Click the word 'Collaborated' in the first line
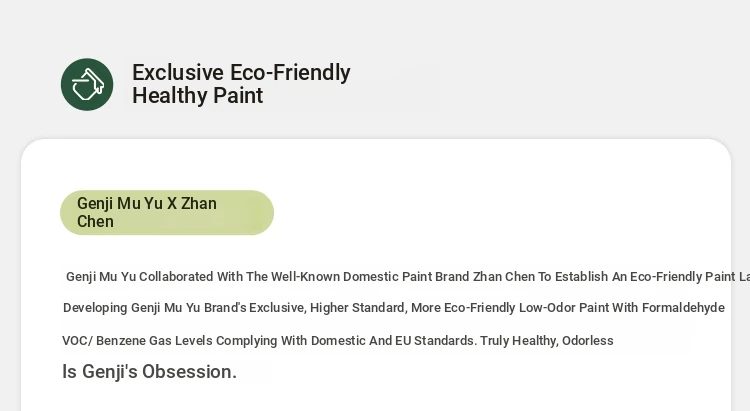This screenshot has width=750, height=411. (x=176, y=277)
